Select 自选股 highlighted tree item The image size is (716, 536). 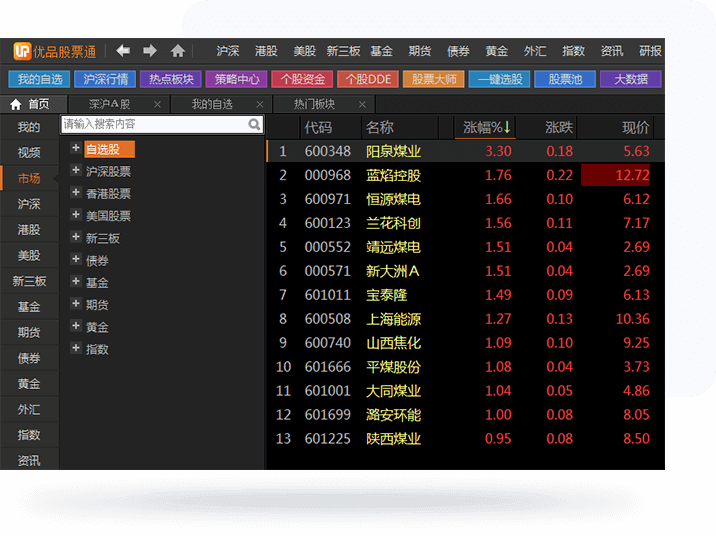(109, 149)
